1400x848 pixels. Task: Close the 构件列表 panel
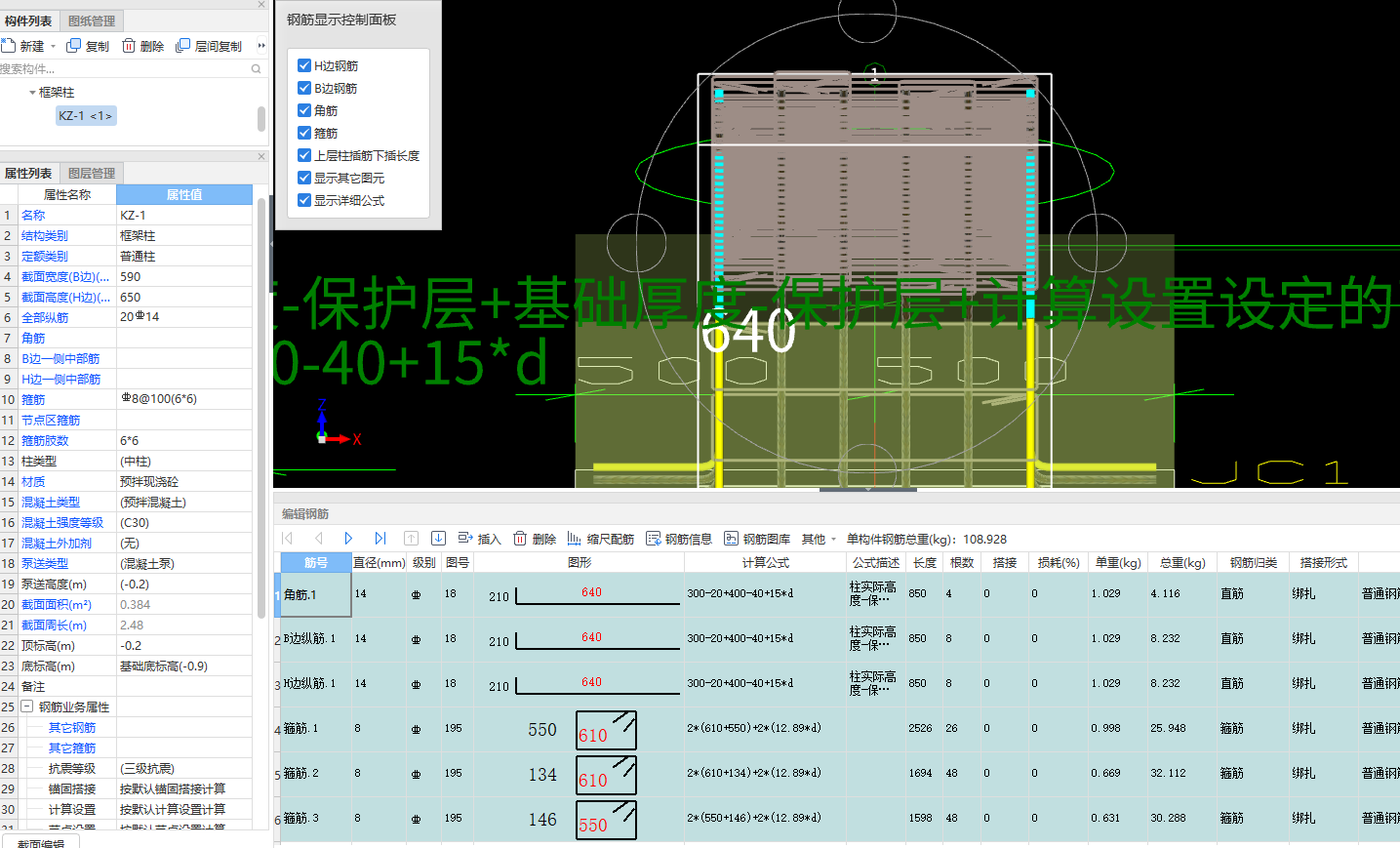tap(261, 5)
